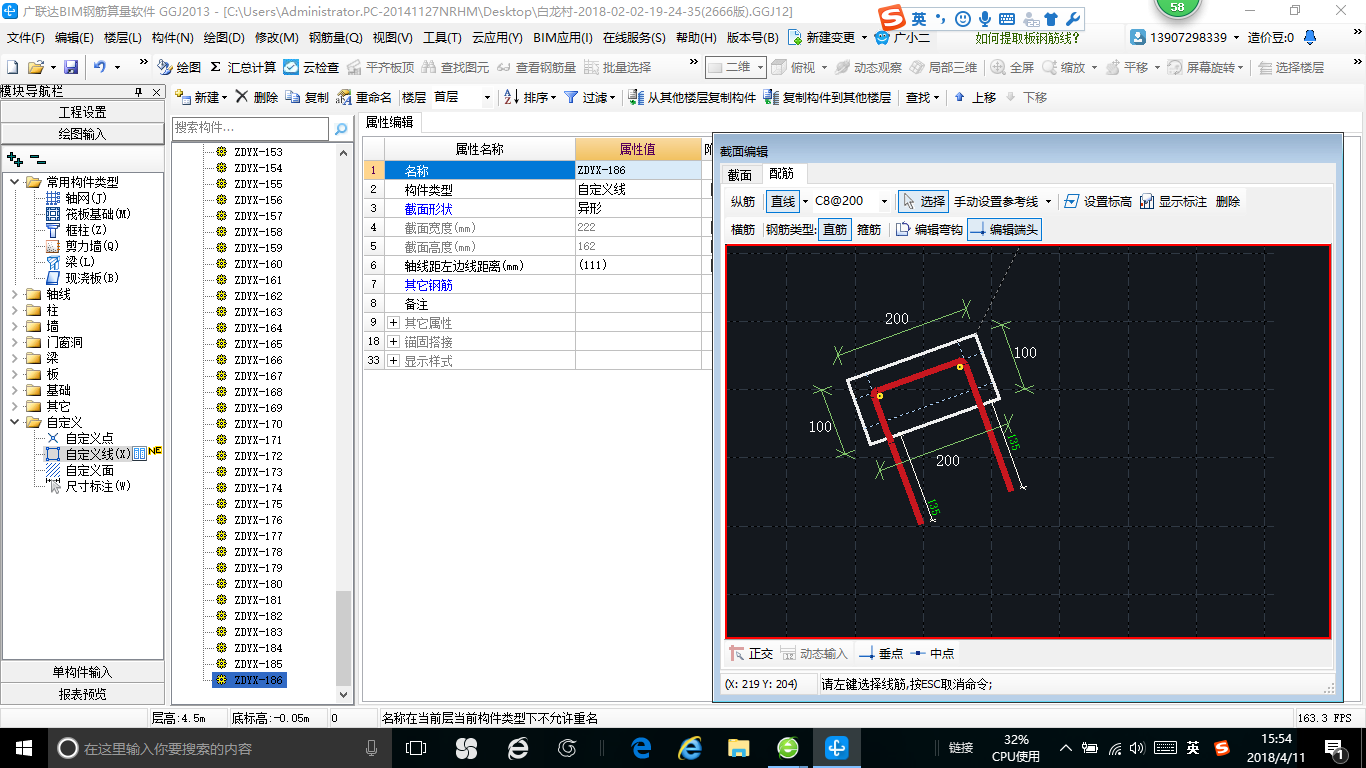The width and height of the screenshot is (1366, 768).
Task: Click the 搜索构件 search field
Action: 250,128
